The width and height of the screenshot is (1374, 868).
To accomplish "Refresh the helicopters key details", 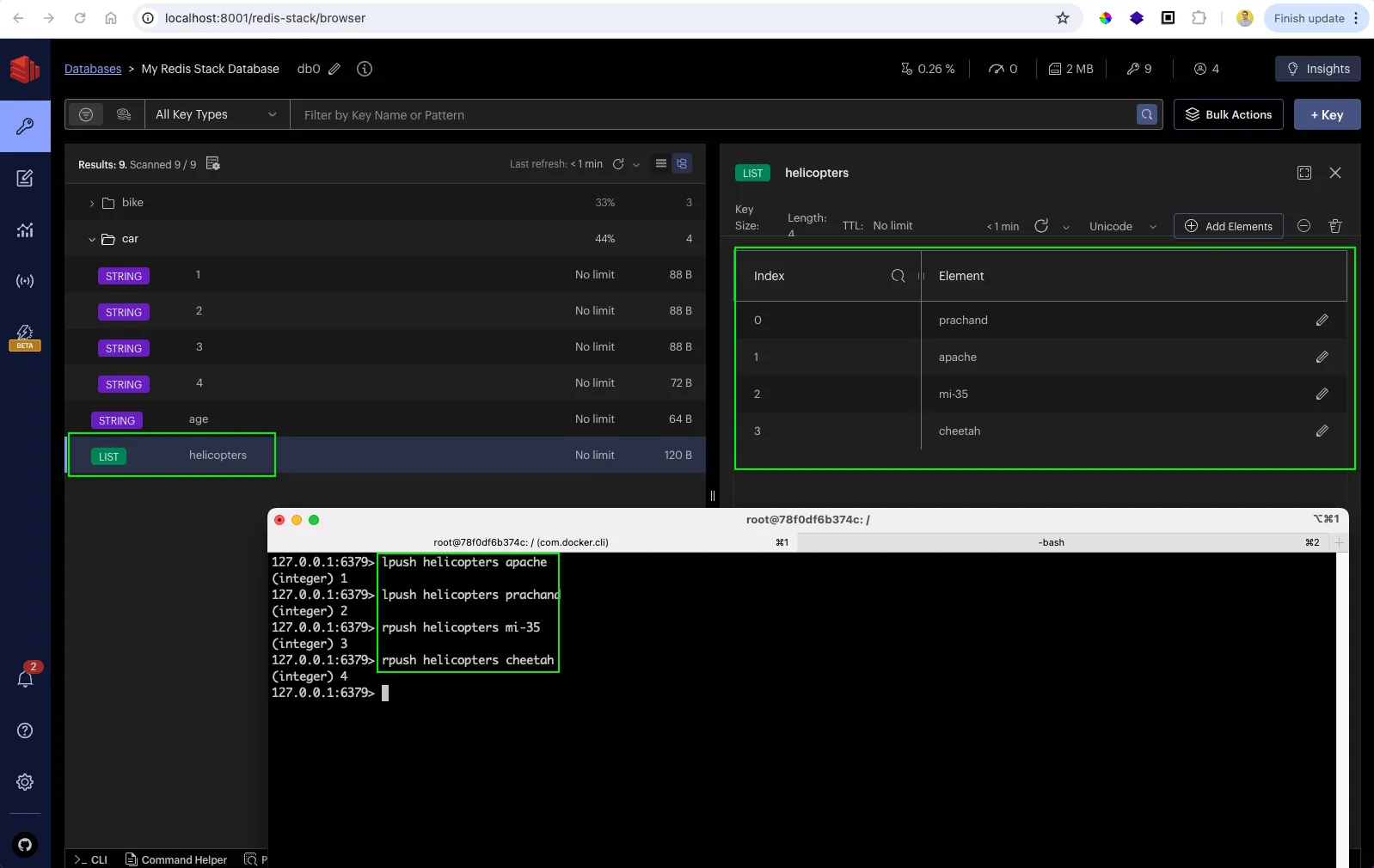I will tap(1041, 226).
